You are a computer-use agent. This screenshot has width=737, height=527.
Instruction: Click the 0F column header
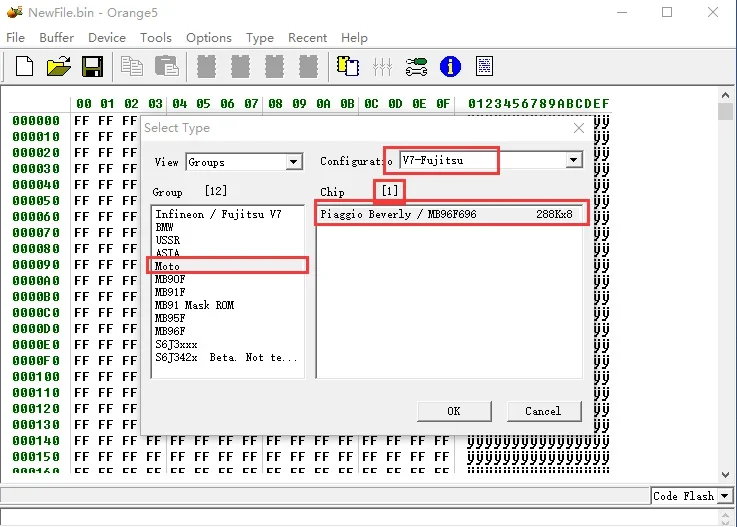pos(443,103)
